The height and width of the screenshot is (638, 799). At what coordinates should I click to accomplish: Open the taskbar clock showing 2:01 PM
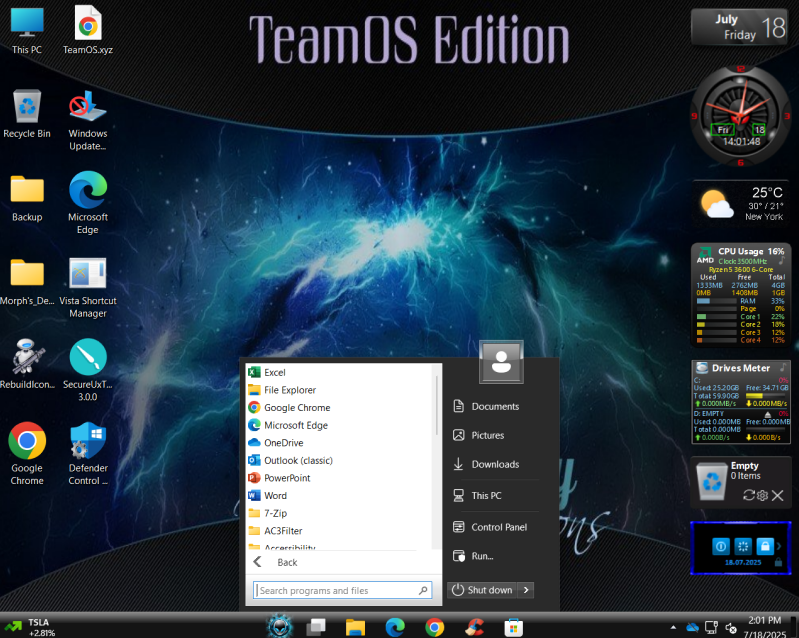(x=764, y=627)
